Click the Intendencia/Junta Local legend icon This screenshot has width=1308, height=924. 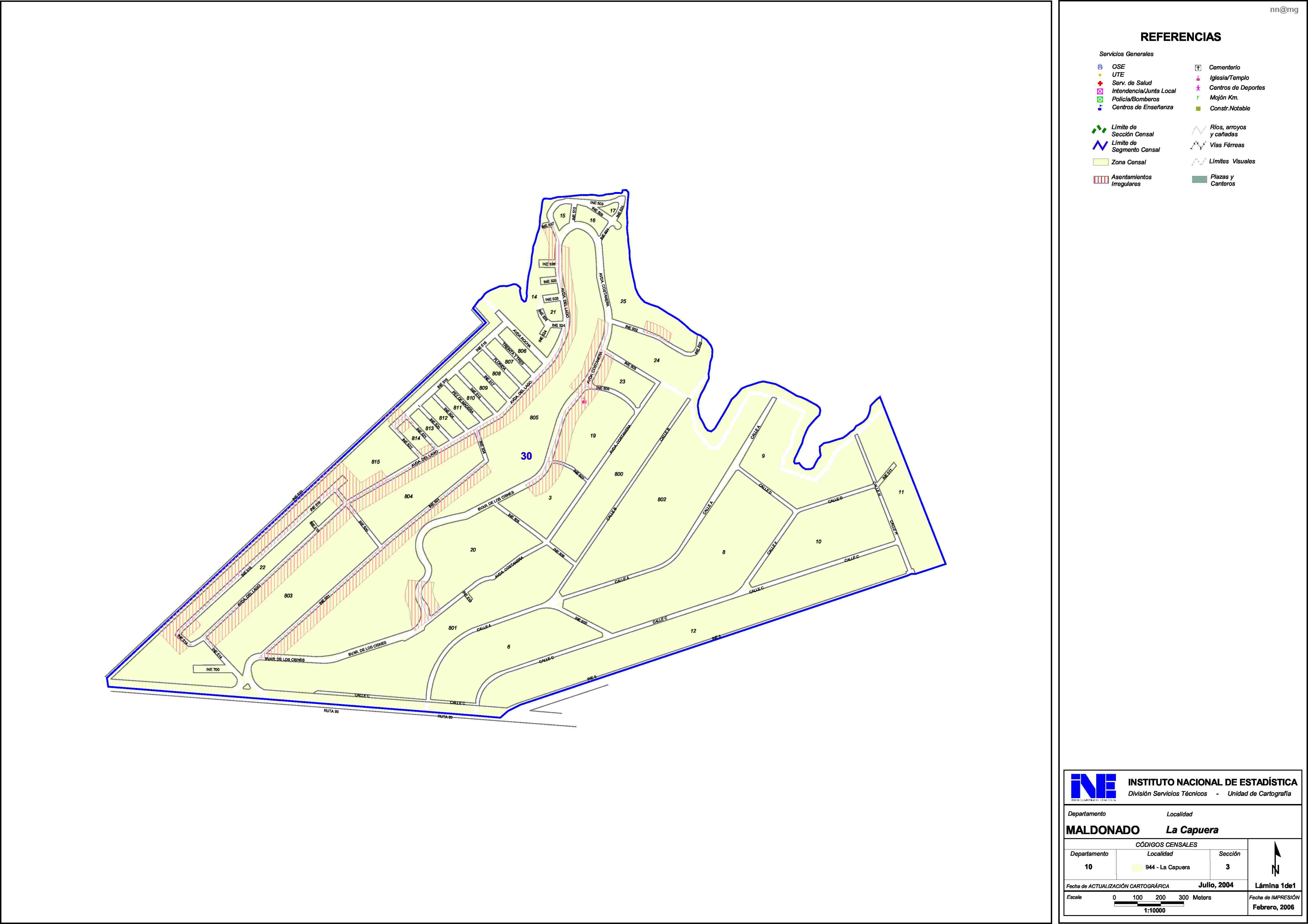point(1100,91)
